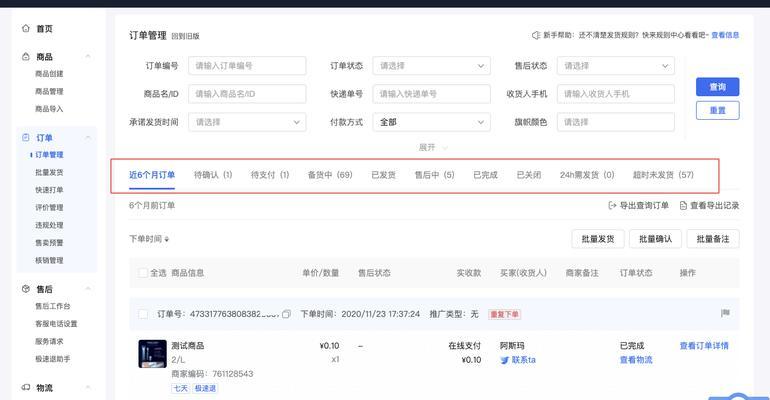770x400 pixels.
Task: Switch to the 近6个月订单 tab
Action: pyautogui.click(x=152, y=175)
